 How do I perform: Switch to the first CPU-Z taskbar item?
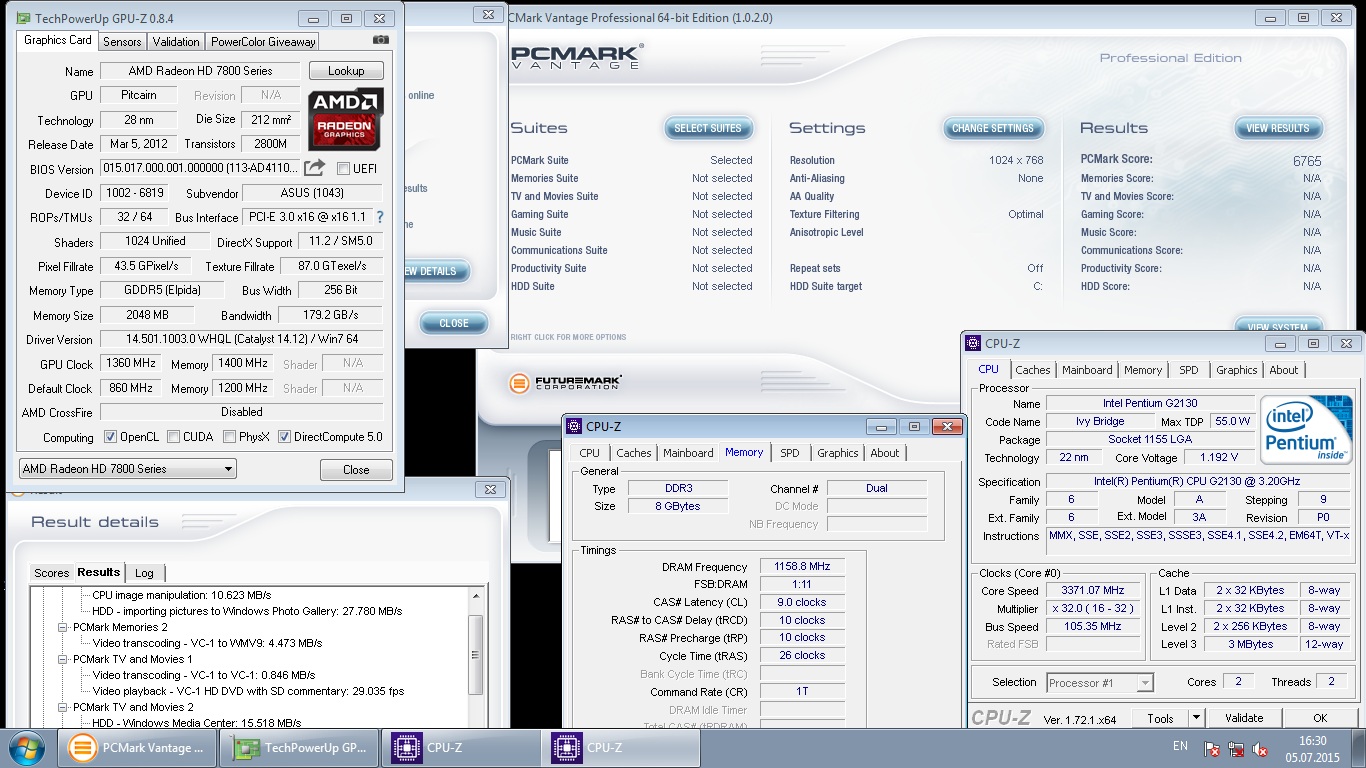click(x=461, y=747)
